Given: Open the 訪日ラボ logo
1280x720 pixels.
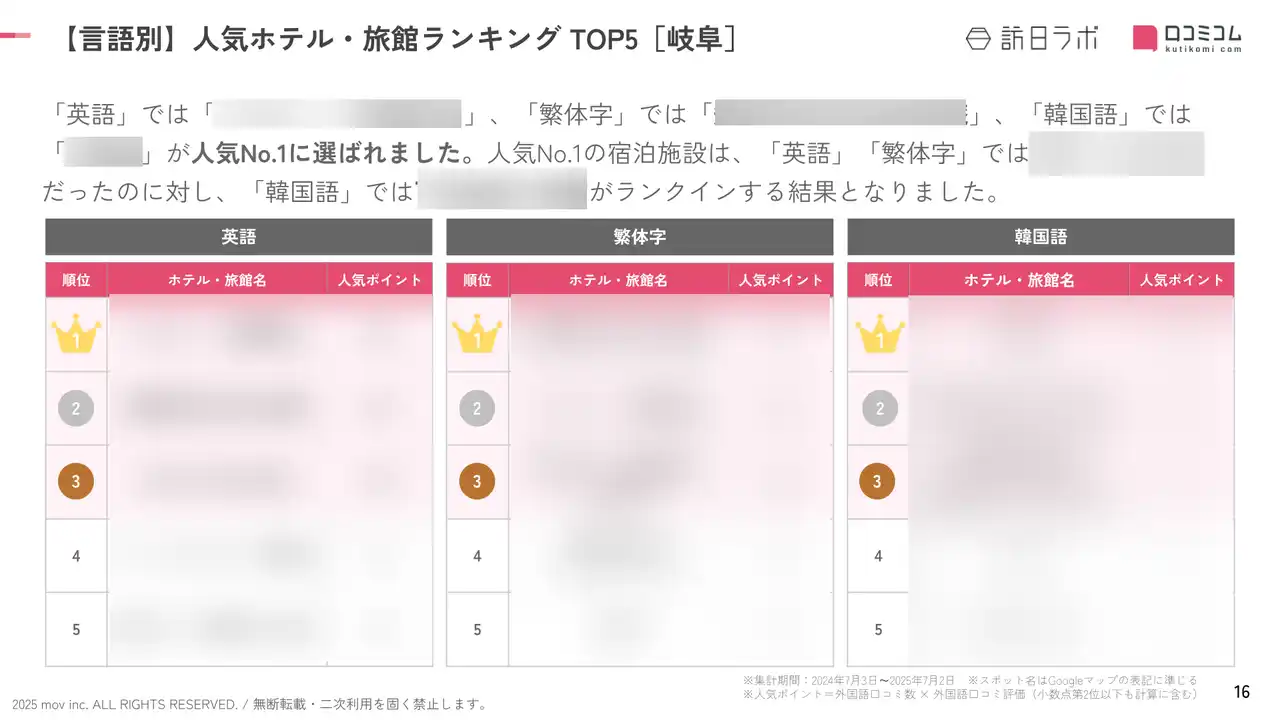Looking at the screenshot, I should coord(1032,38).
